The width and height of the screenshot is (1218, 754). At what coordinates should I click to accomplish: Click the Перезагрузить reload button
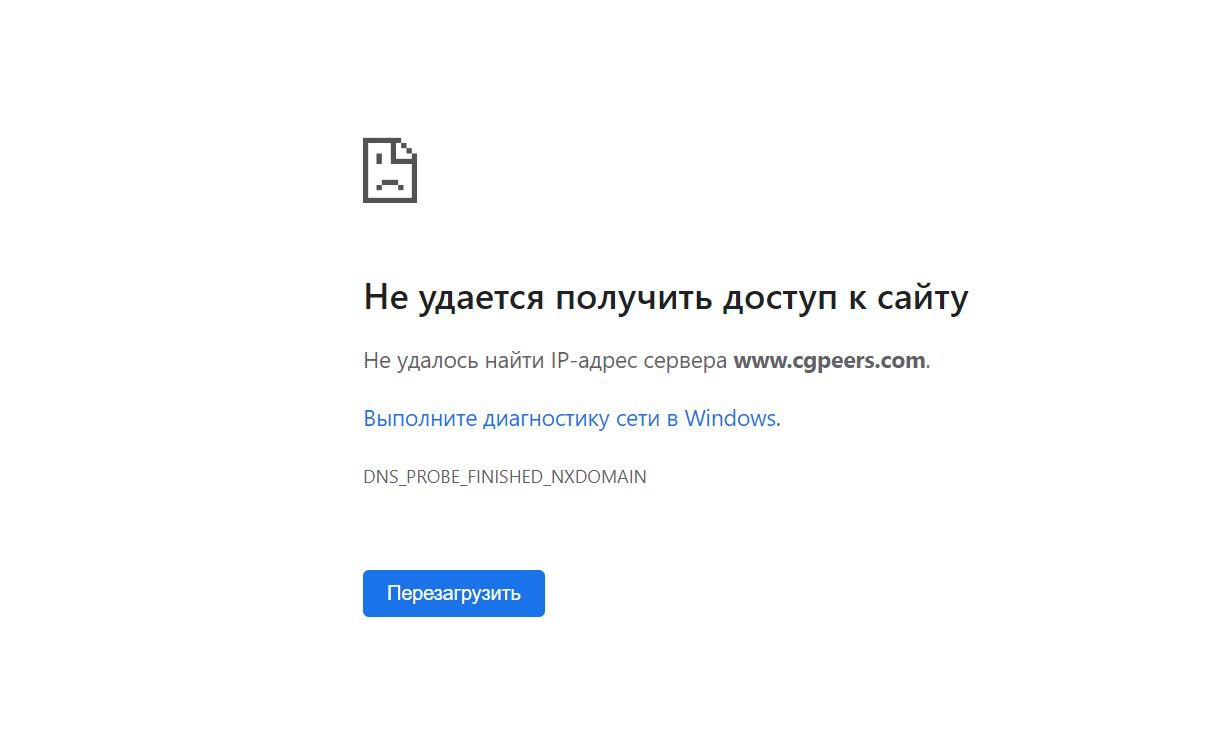point(453,593)
